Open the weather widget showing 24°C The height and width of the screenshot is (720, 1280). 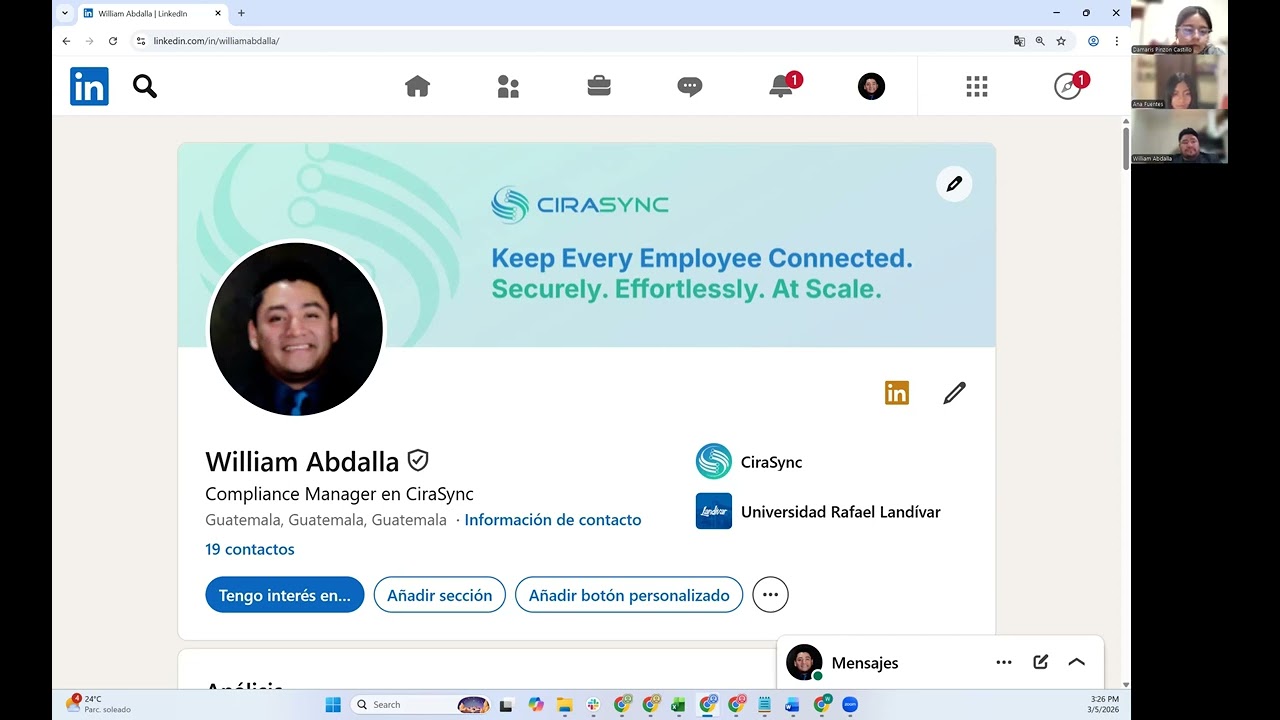pyautogui.click(x=98, y=704)
